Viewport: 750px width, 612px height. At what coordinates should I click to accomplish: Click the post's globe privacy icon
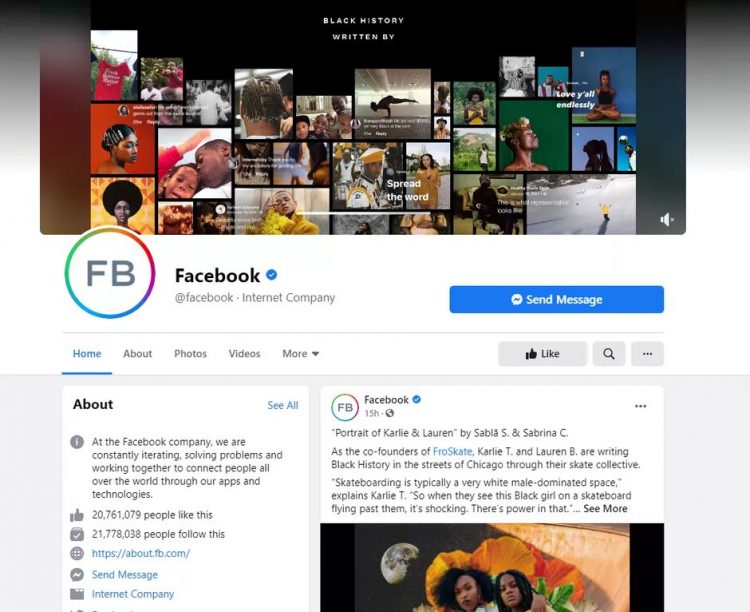[390, 413]
